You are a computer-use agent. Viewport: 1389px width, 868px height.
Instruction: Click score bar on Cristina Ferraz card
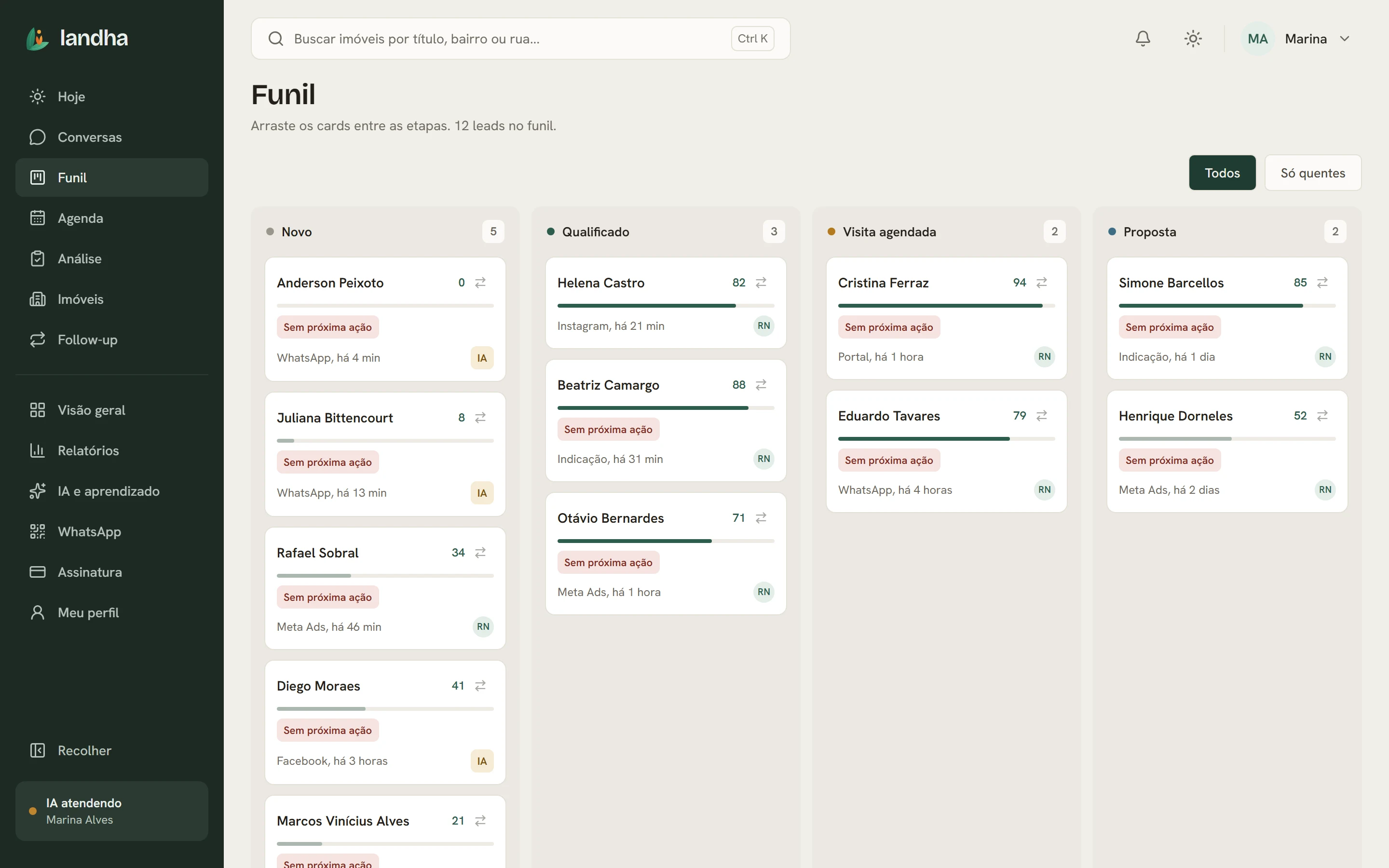click(x=946, y=306)
